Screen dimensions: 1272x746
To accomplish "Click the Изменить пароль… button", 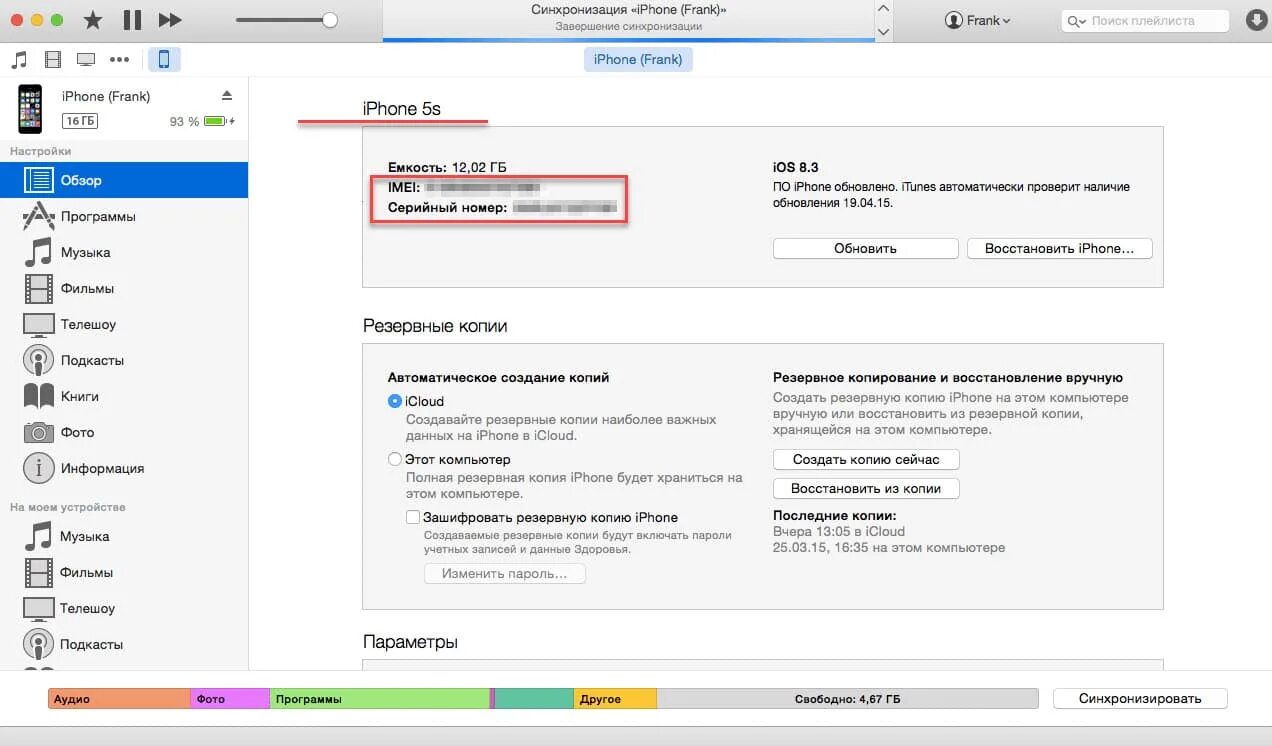I will [505, 574].
